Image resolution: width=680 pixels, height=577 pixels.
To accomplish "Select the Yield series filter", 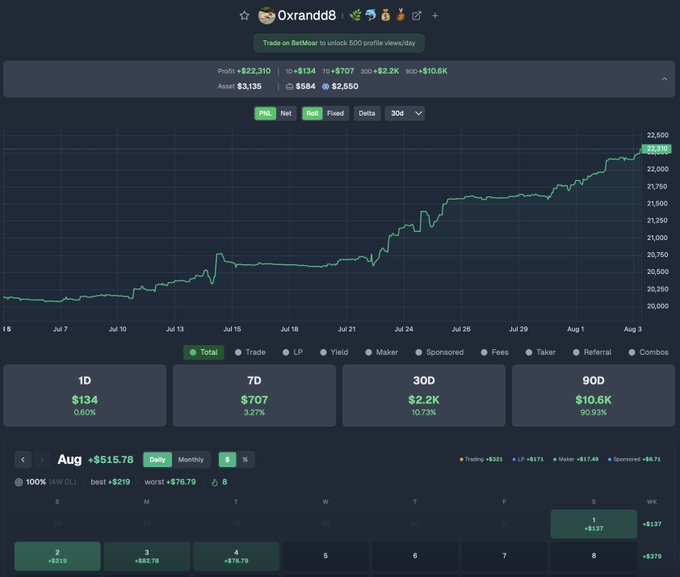I will (x=334, y=352).
